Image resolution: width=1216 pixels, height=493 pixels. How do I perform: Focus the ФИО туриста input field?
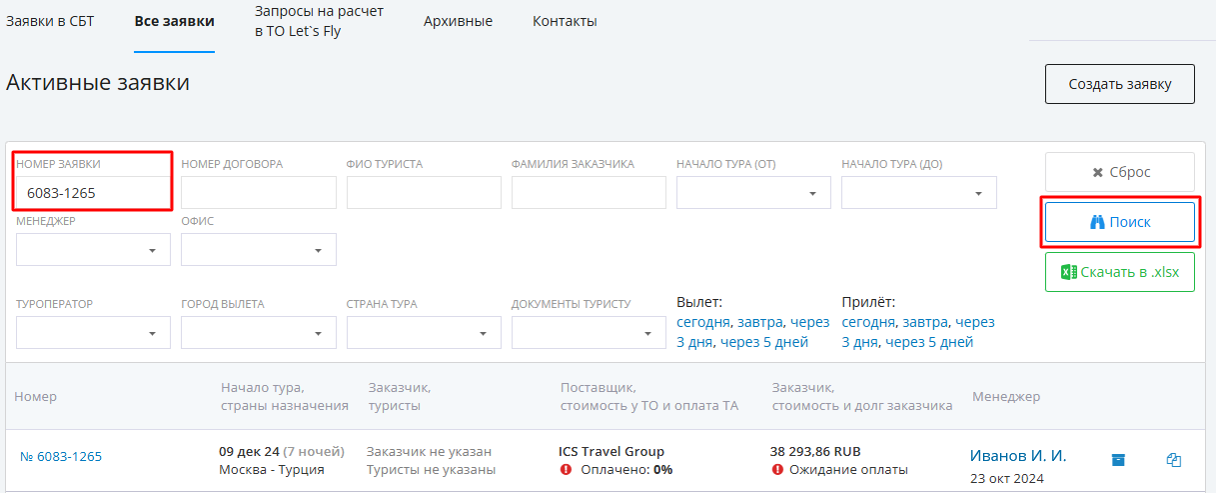[x=424, y=193]
